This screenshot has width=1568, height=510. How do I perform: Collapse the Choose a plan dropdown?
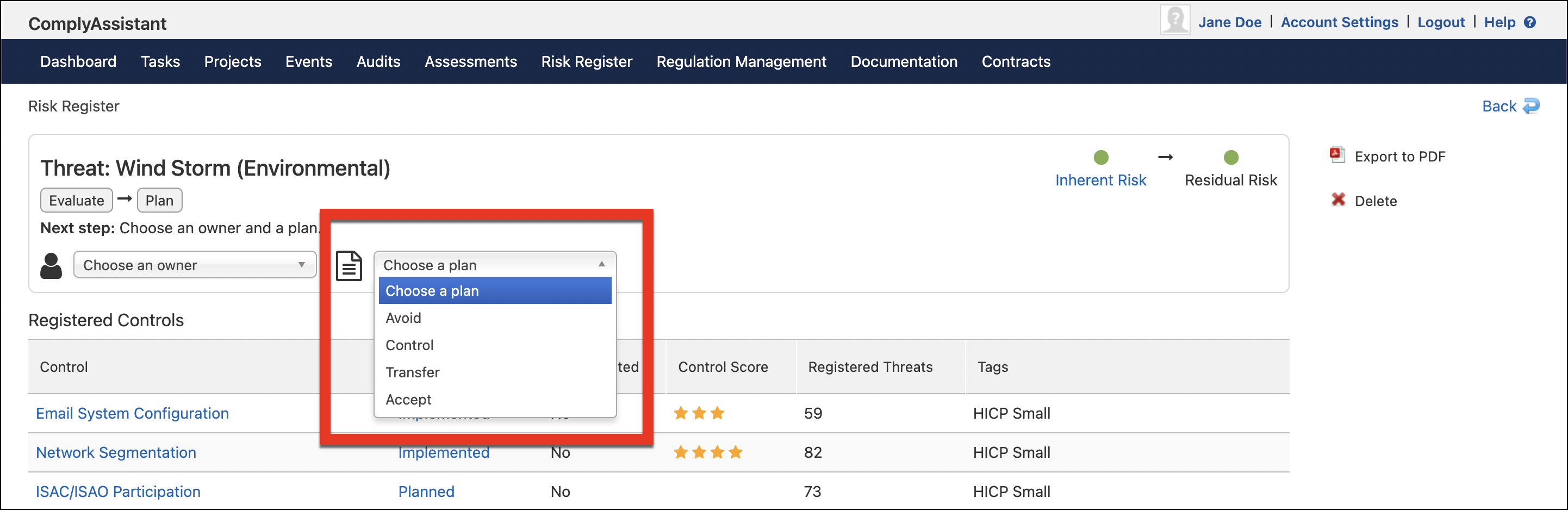point(495,265)
